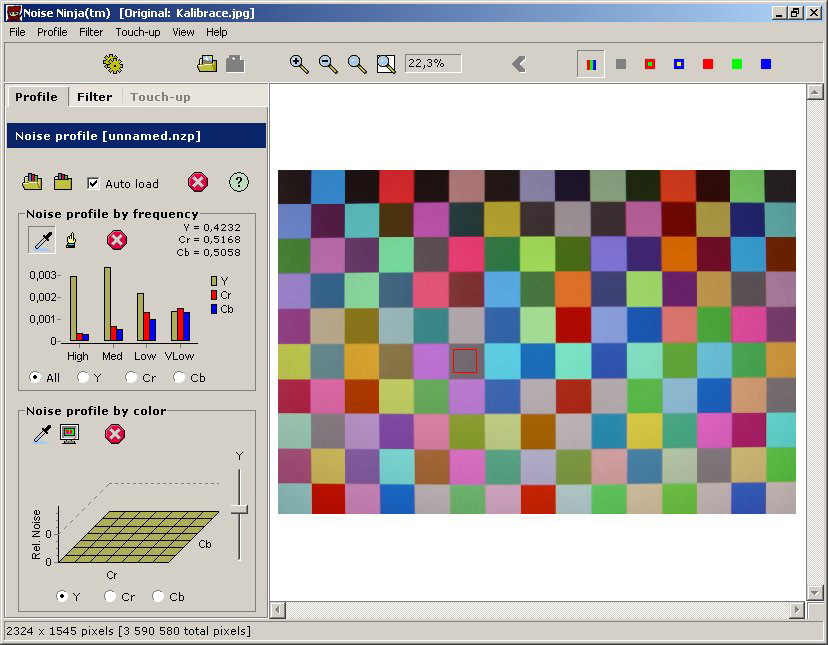Image resolution: width=828 pixels, height=645 pixels.
Task: Open the Filter menu in menu bar
Action: 91,32
